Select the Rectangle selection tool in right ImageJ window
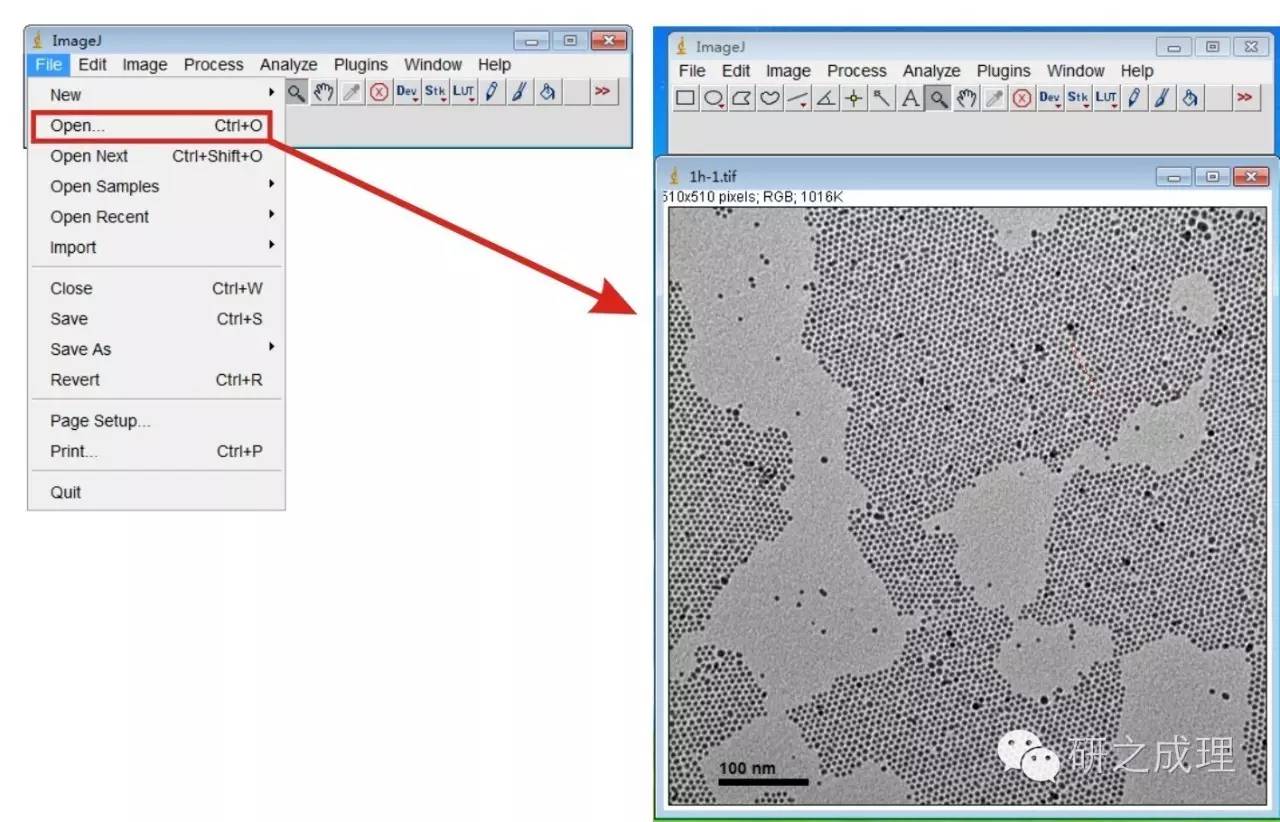 click(x=686, y=97)
